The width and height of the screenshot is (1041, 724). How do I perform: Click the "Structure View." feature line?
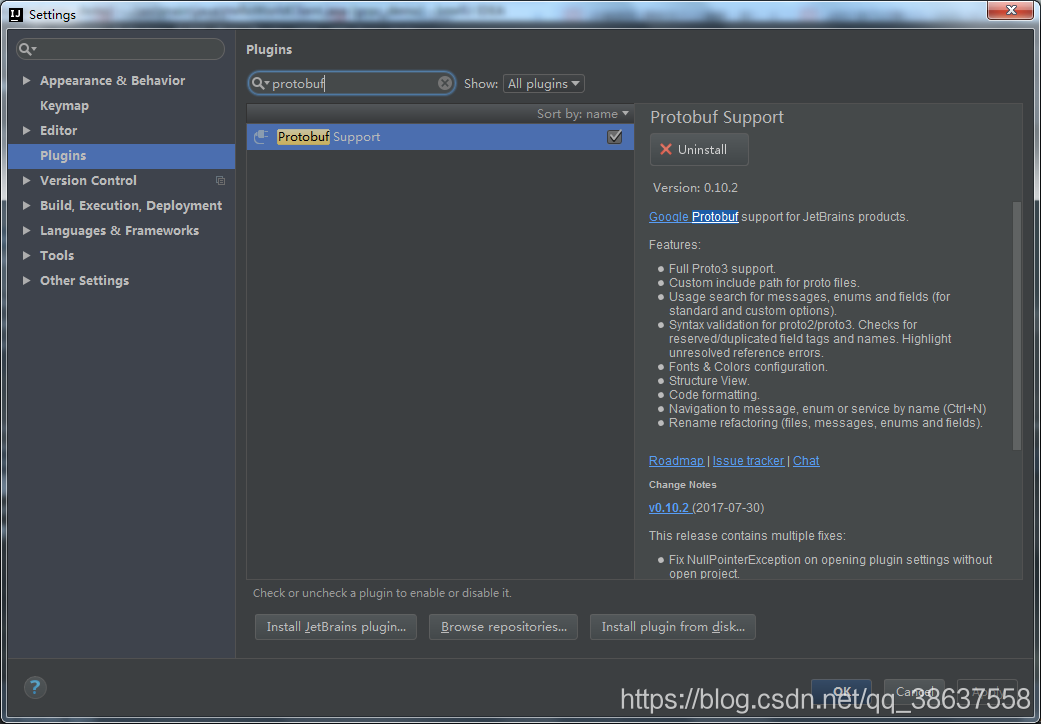click(x=709, y=381)
